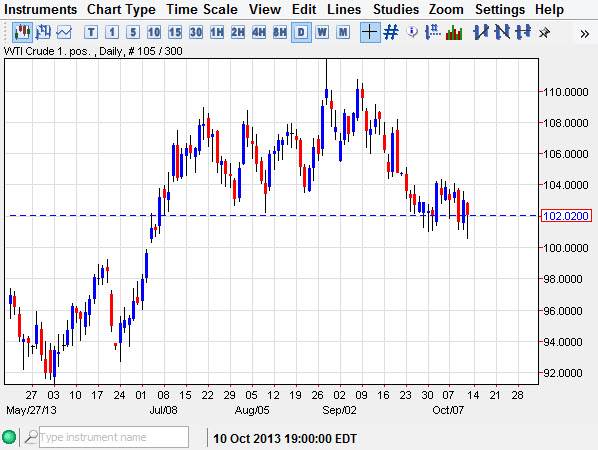Enable the Daily timeframe D button

301,32
